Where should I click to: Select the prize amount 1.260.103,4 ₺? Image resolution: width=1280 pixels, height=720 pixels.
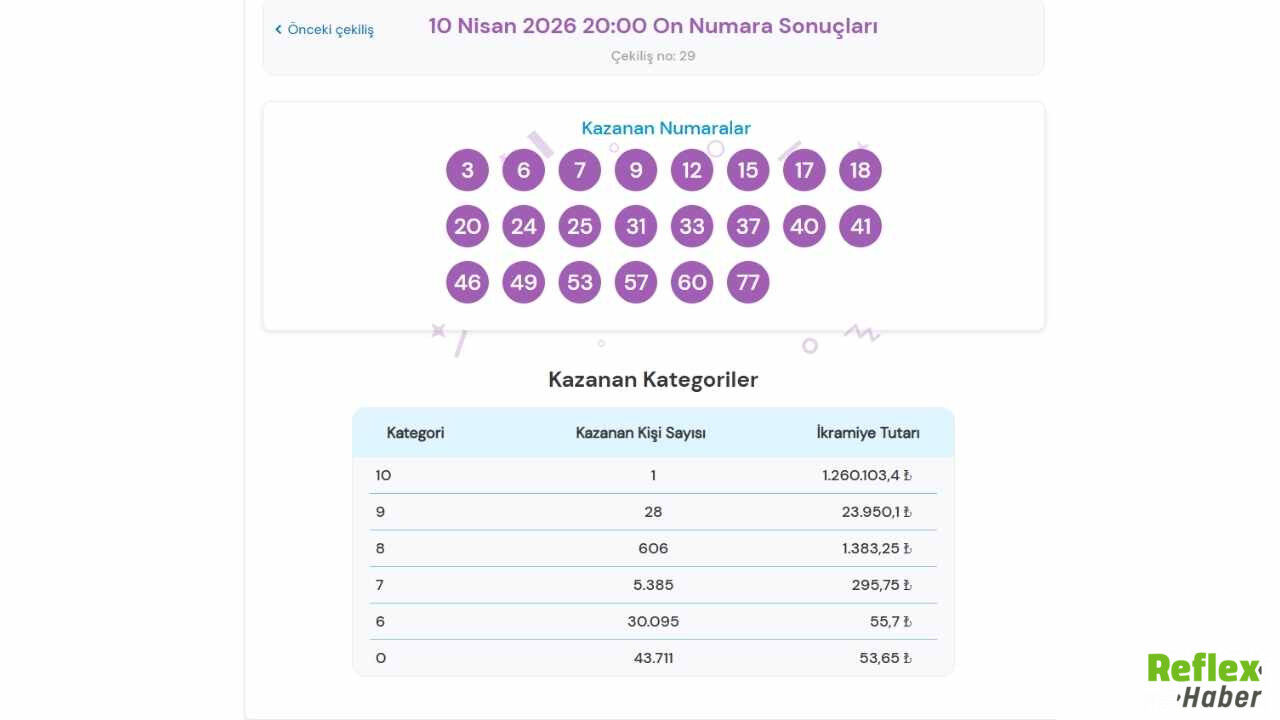866,475
